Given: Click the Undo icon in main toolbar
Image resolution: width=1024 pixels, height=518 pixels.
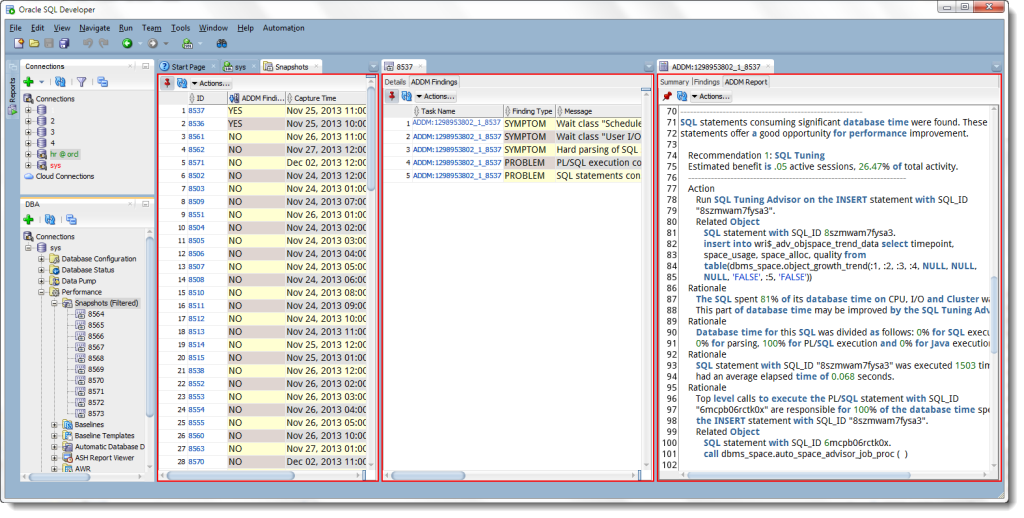Looking at the screenshot, I should (x=88, y=43).
